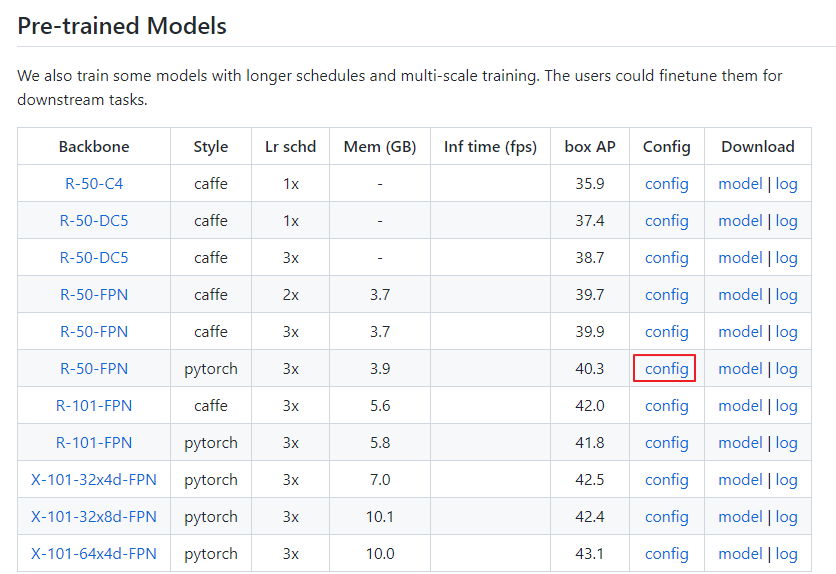836x574 pixels.
Task: Open config for R-50-FPN caffe 2x row
Action: 666,295
